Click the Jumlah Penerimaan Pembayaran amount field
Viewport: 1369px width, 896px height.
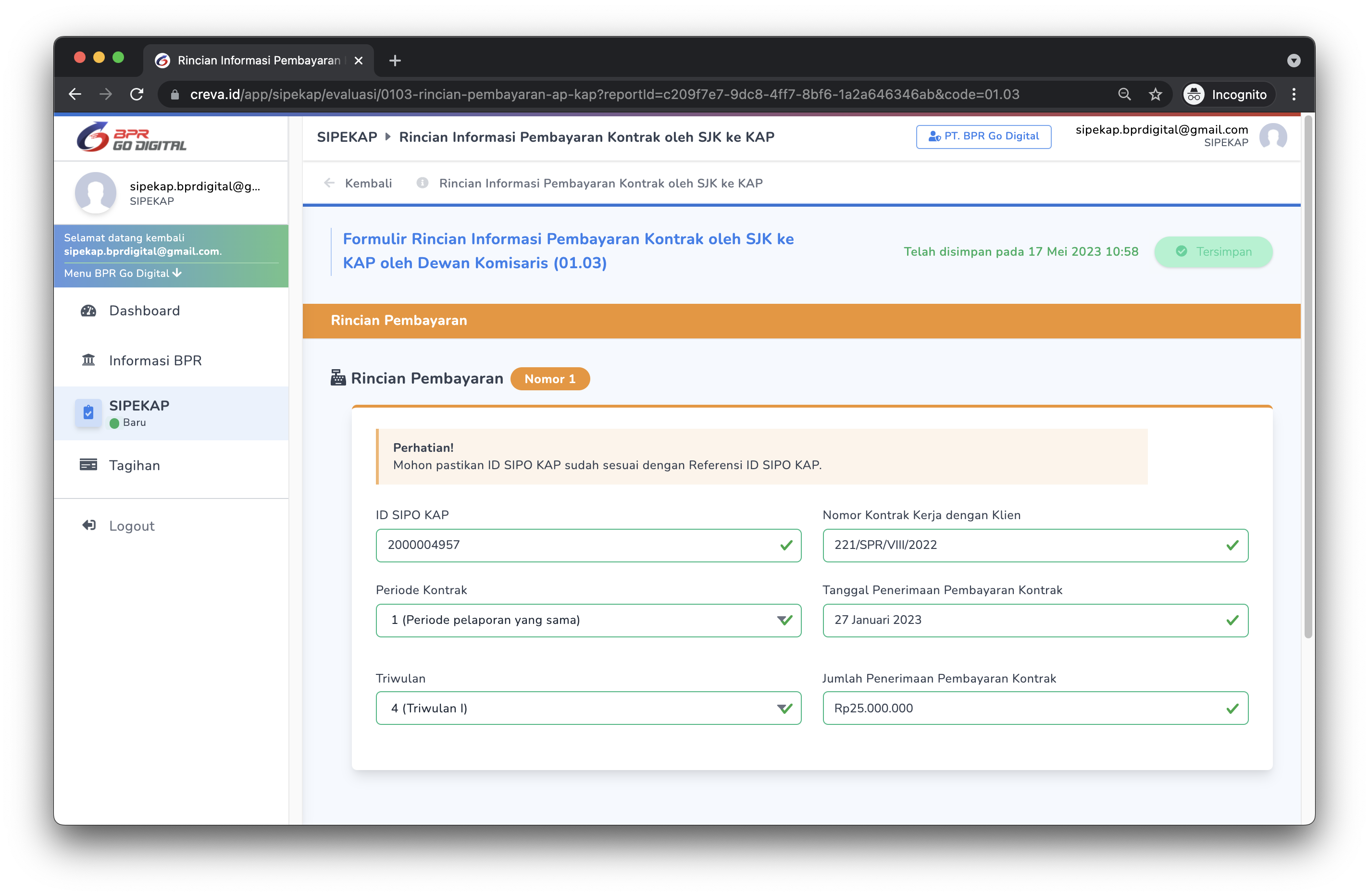click(x=1035, y=708)
